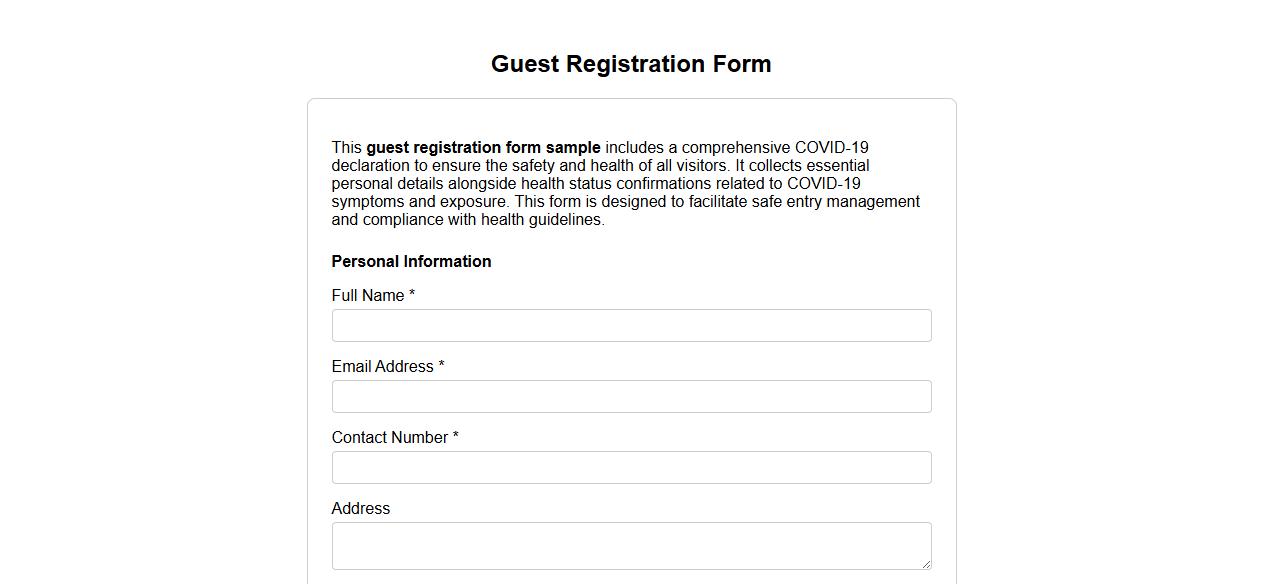1263x584 pixels.
Task: Click inside the Contact Number input field
Action: tap(630, 467)
